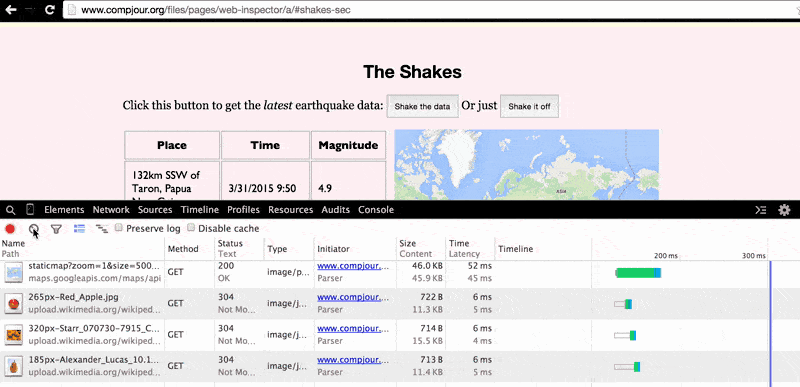Click the Shake it off button
Viewport: 800px width, 387px height.
[x=529, y=107]
